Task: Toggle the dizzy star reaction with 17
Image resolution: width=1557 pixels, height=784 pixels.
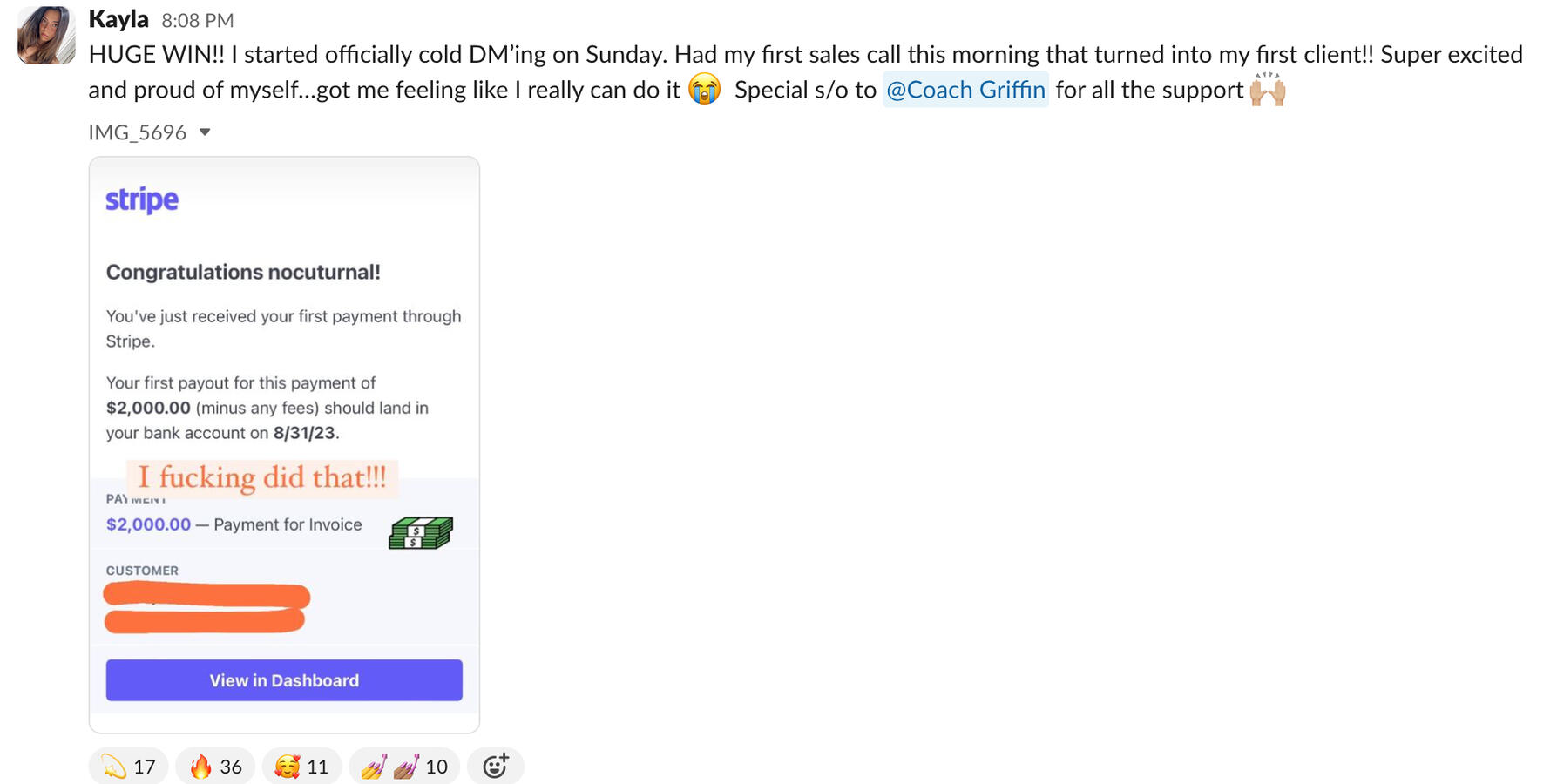Action: click(129, 766)
